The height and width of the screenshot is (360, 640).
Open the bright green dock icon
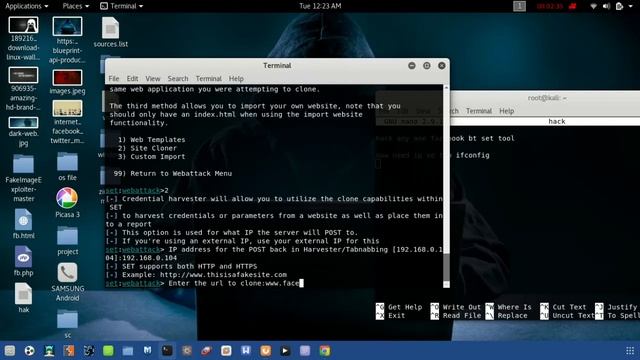pos(108,351)
